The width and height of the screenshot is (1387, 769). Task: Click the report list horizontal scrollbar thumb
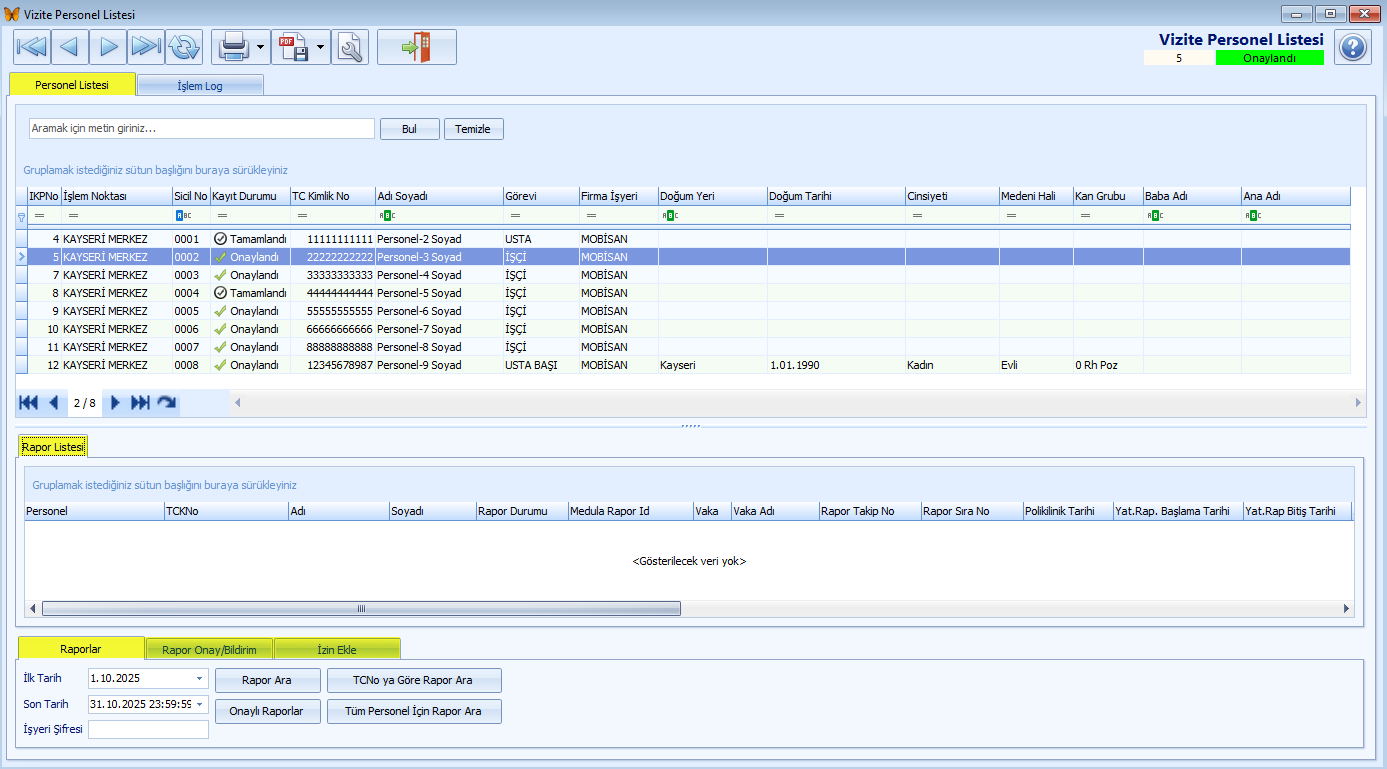361,608
